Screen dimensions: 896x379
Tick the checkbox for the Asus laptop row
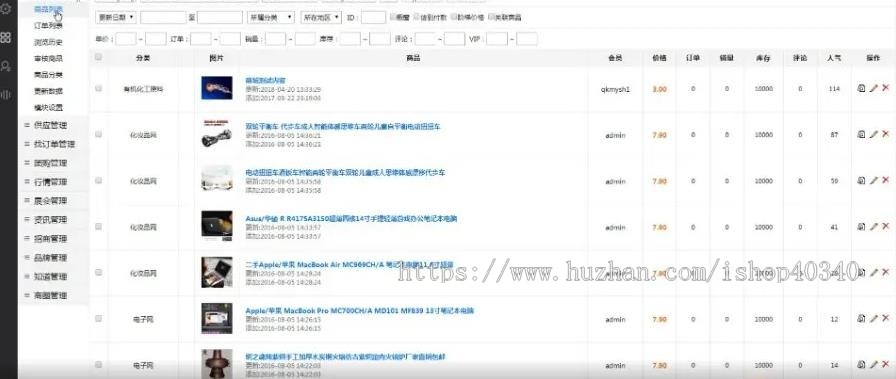coord(98,226)
